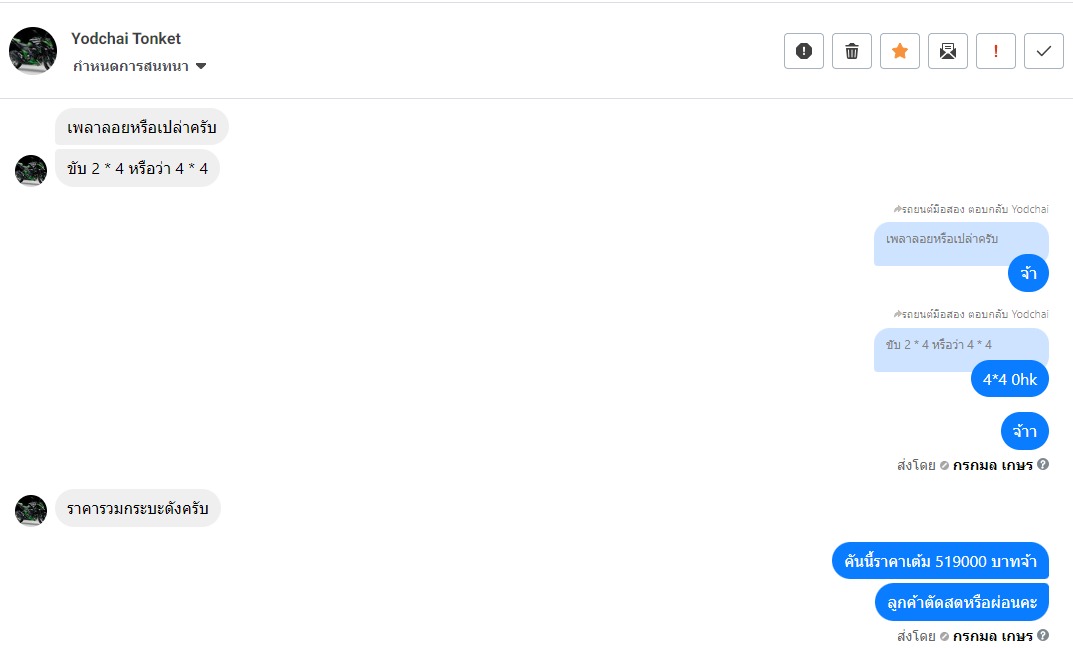This screenshot has height=648, width=1073.
Task: Click the Yodchai Tonket contact name
Action: (x=126, y=39)
